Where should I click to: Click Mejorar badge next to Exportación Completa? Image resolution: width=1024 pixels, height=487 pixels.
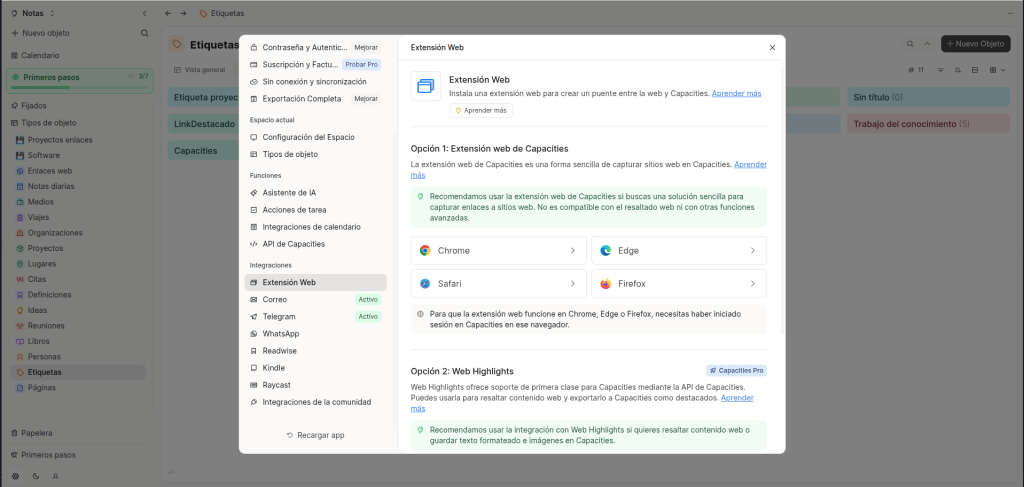[x=366, y=99]
